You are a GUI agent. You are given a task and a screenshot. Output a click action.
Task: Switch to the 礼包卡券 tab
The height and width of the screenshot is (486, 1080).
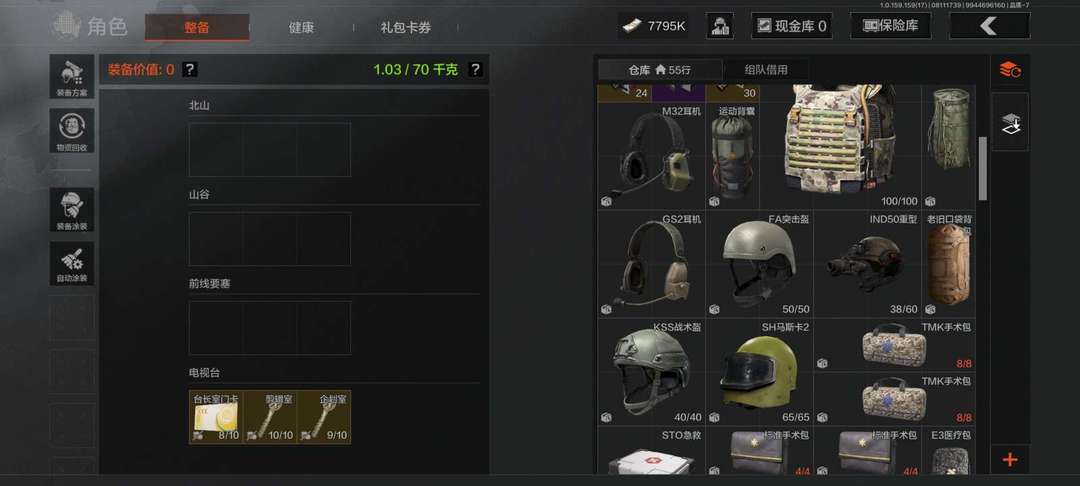click(406, 28)
